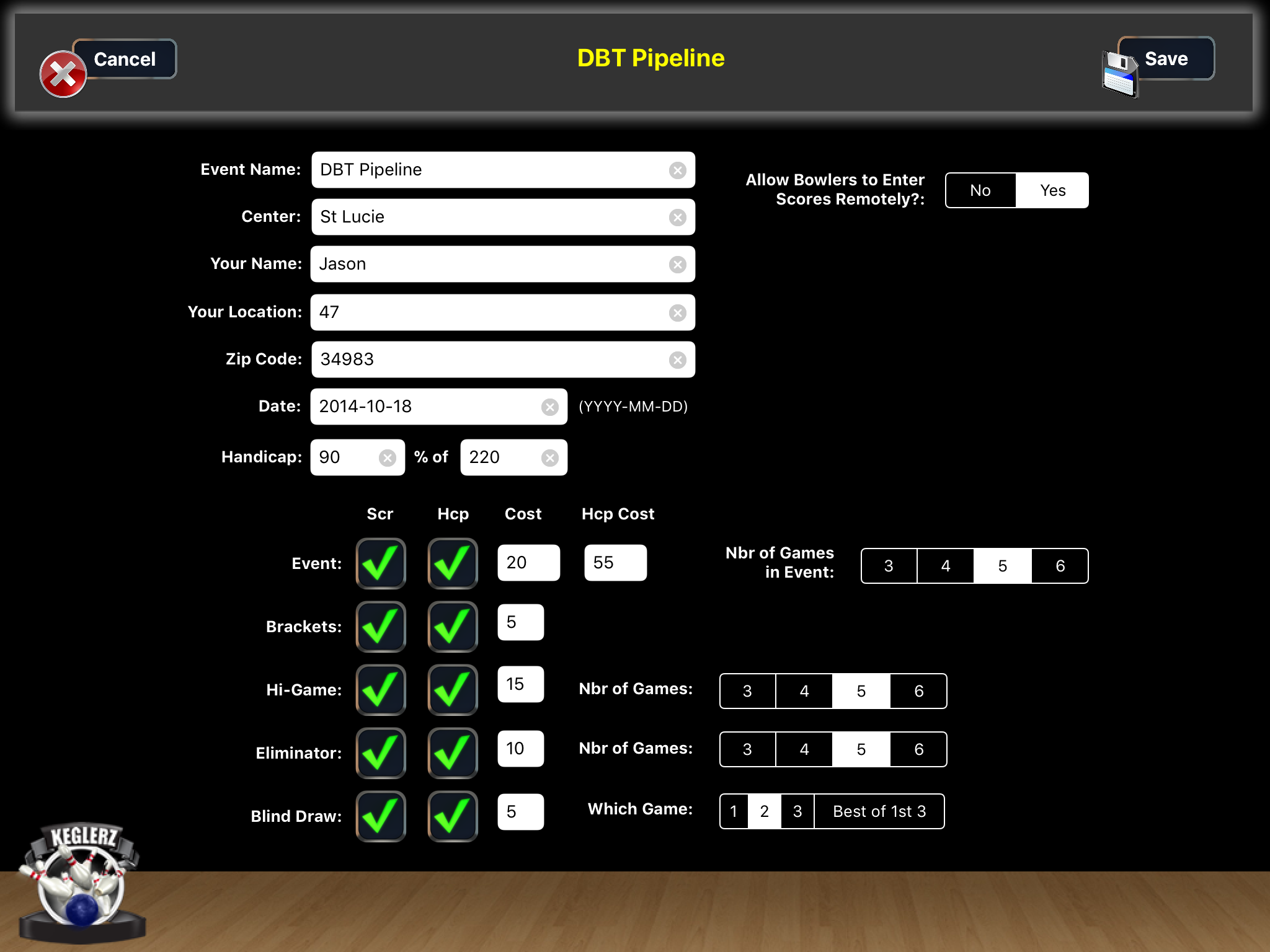Image resolution: width=1270 pixels, height=952 pixels.
Task: Uncheck the Brackets handicap checkmark
Action: click(452, 627)
